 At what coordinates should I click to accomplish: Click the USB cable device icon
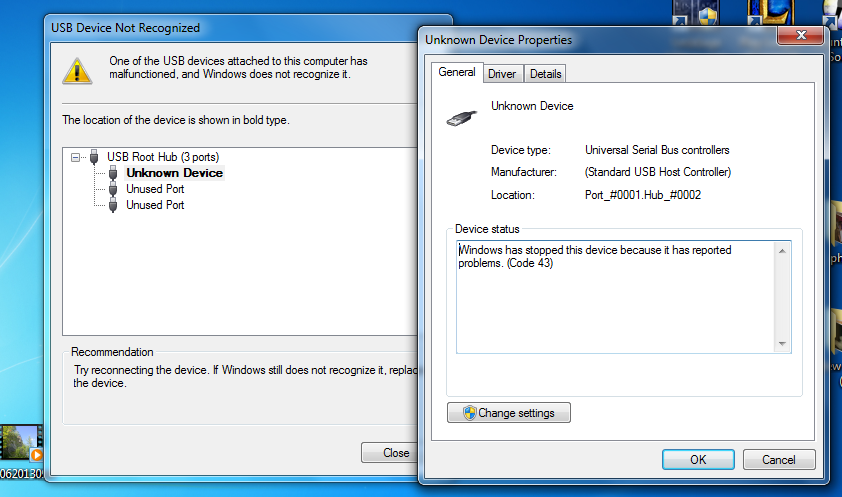pyautogui.click(x=461, y=118)
